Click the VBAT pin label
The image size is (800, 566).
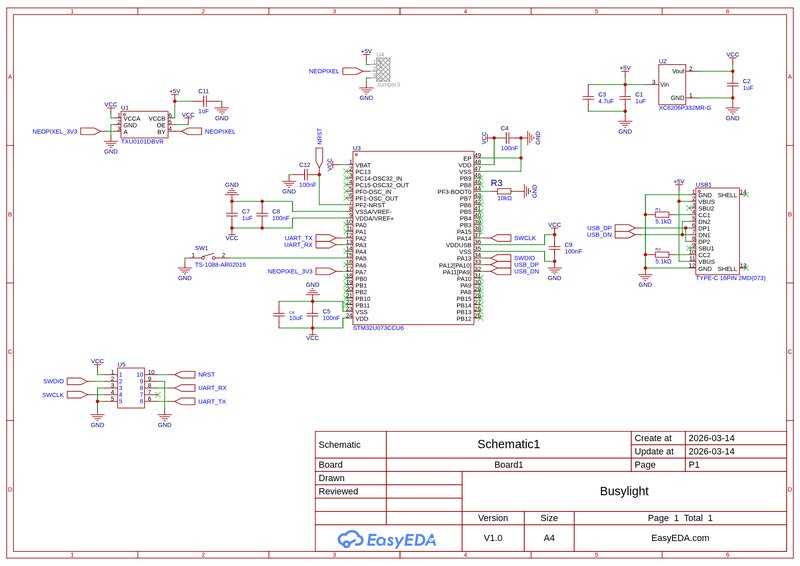coord(363,165)
